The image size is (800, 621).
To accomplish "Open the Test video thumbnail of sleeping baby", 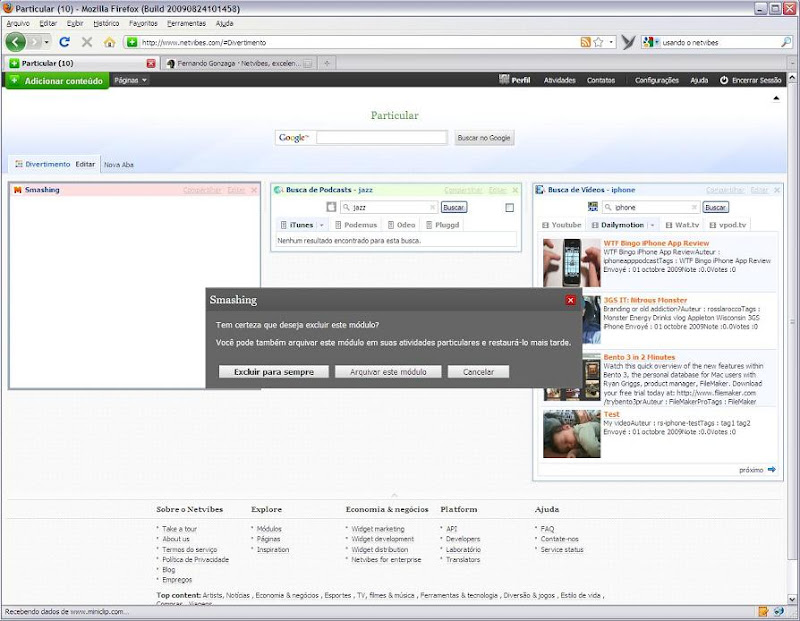I will (571, 434).
